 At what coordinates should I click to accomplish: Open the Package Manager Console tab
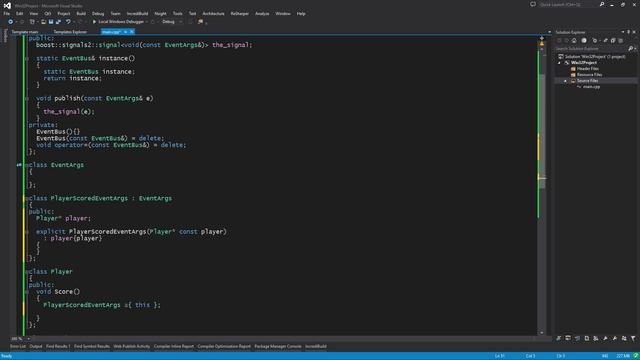278,347
